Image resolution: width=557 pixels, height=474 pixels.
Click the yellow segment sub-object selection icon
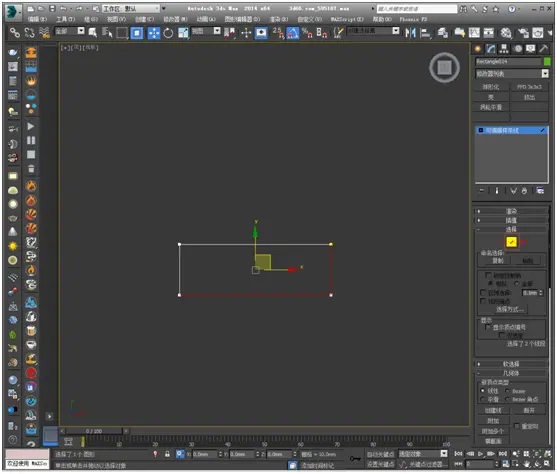pyautogui.click(x=511, y=242)
